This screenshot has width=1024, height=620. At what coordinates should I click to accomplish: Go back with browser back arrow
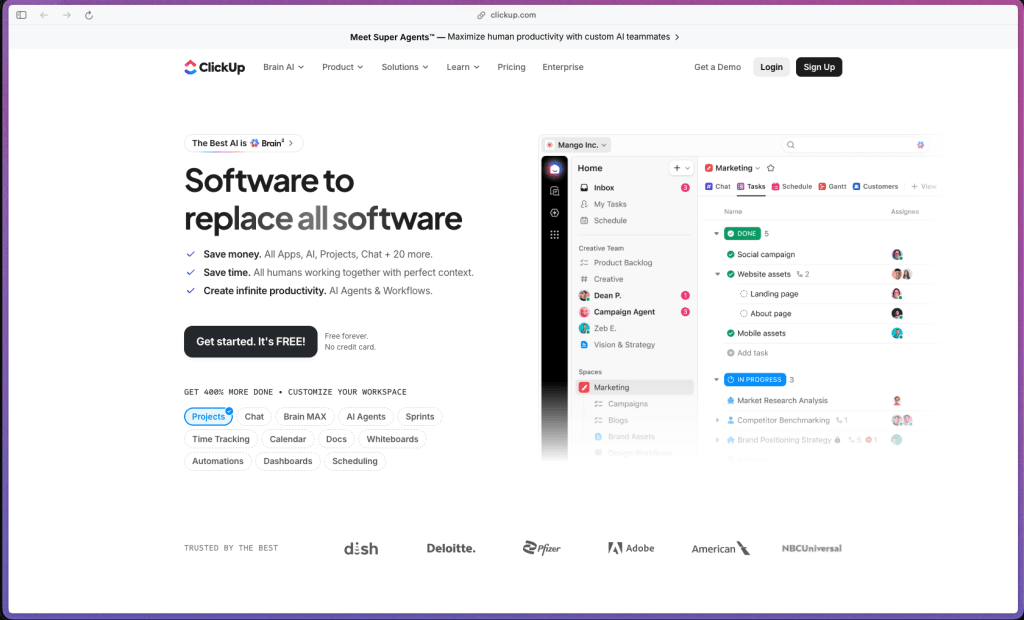(x=44, y=15)
